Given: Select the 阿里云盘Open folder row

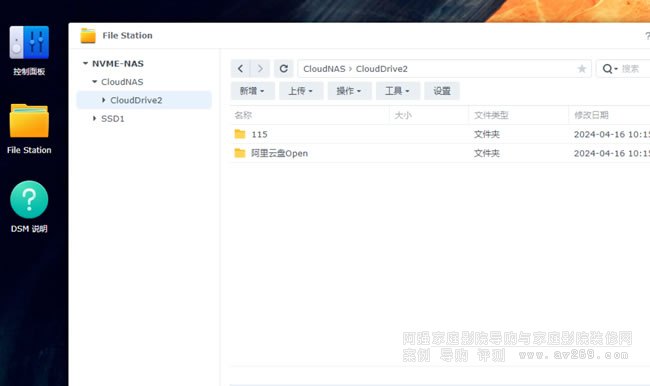Looking at the screenshot, I should pos(440,153).
